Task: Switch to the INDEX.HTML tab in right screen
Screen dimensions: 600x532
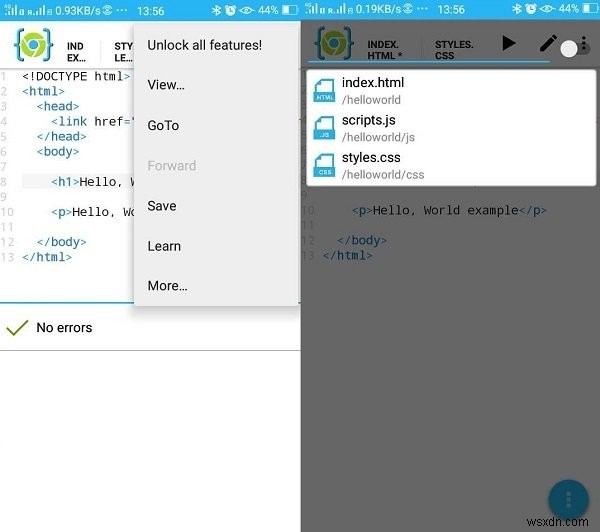Action: coord(384,50)
